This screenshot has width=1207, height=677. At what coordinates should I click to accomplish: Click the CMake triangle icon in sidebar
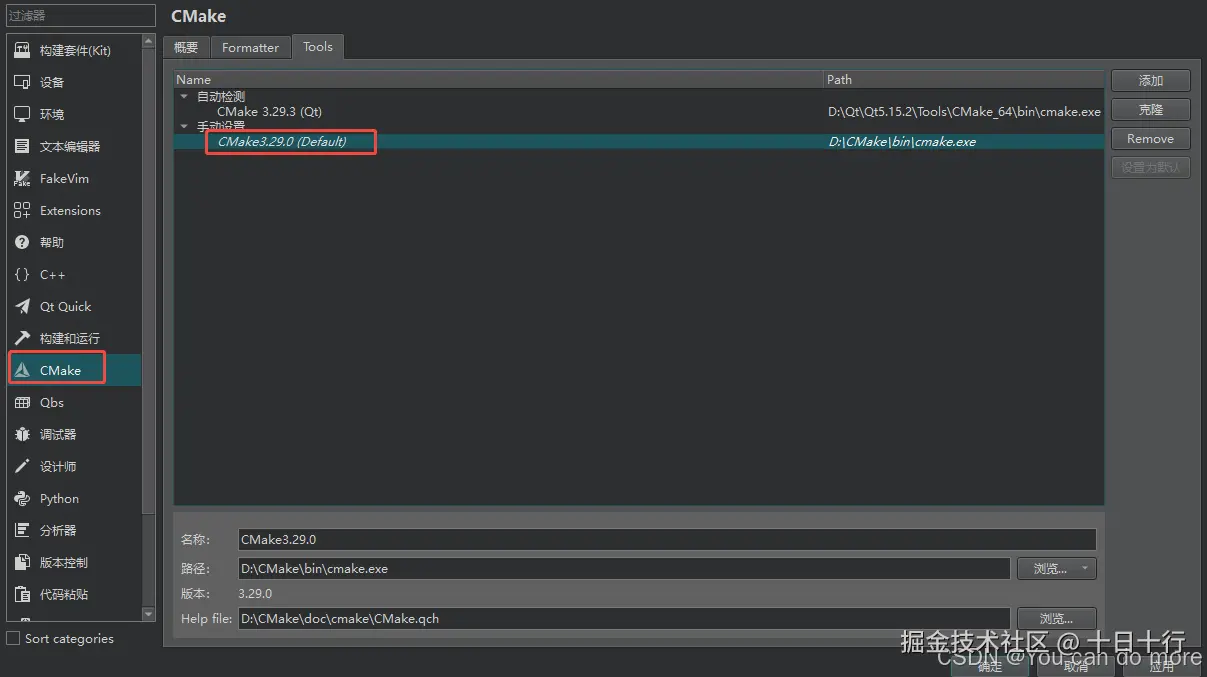(x=22, y=370)
